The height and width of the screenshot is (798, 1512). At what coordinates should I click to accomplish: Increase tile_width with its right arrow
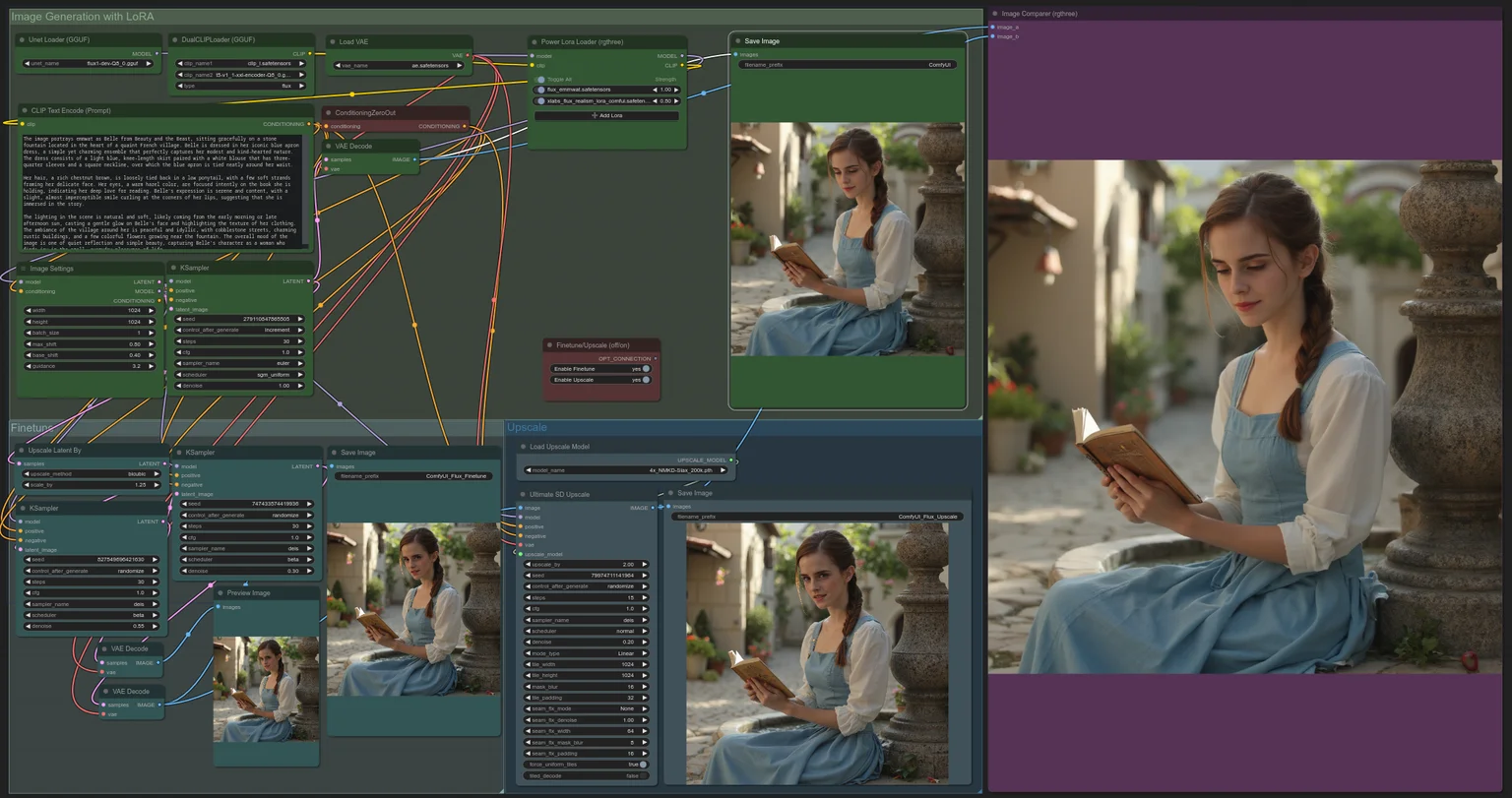(x=644, y=664)
